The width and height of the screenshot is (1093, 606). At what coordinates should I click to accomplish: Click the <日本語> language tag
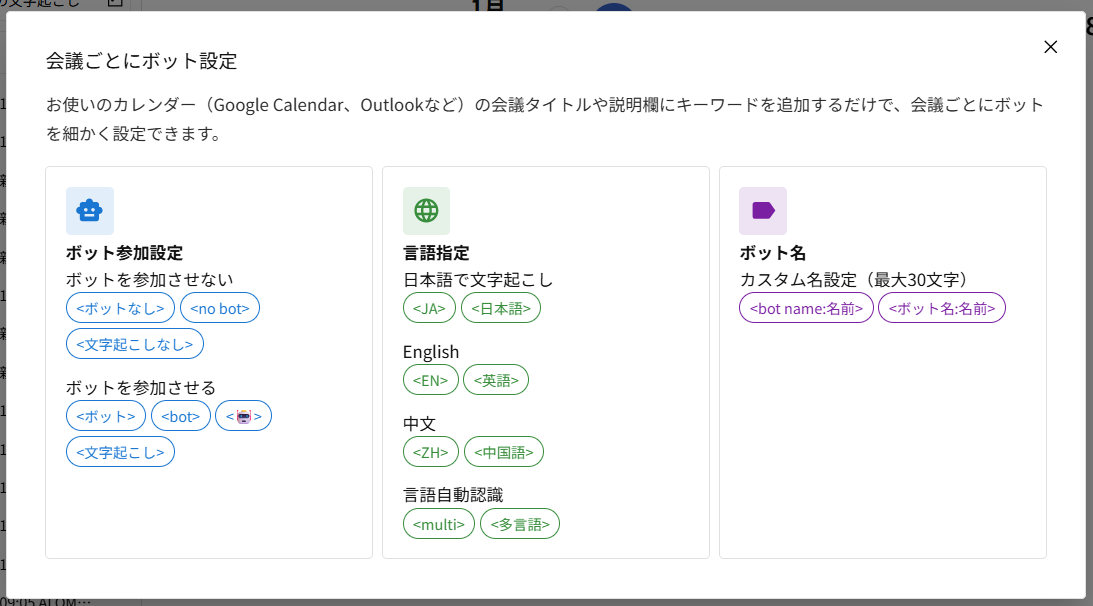coord(501,308)
